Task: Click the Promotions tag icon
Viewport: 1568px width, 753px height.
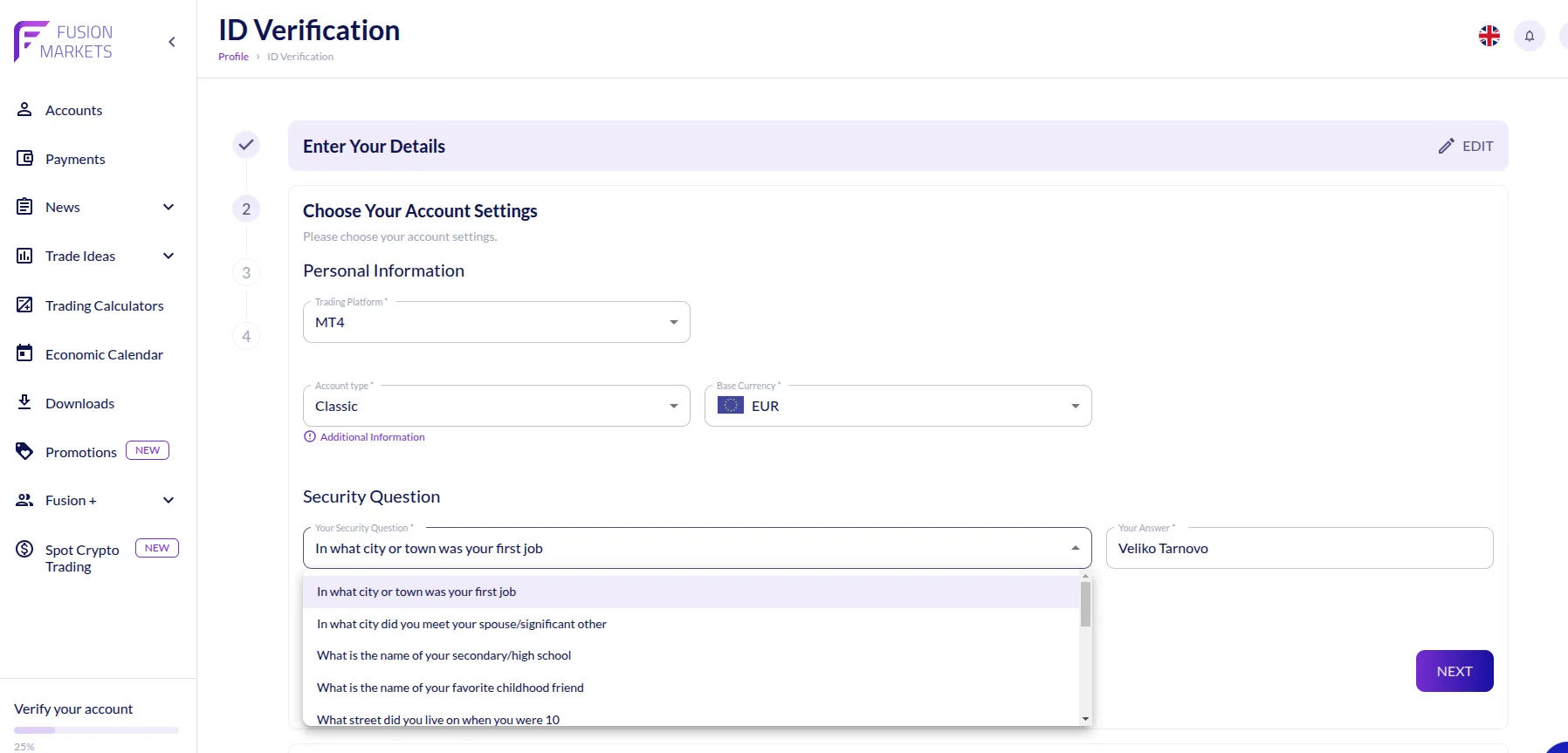Action: 24,451
